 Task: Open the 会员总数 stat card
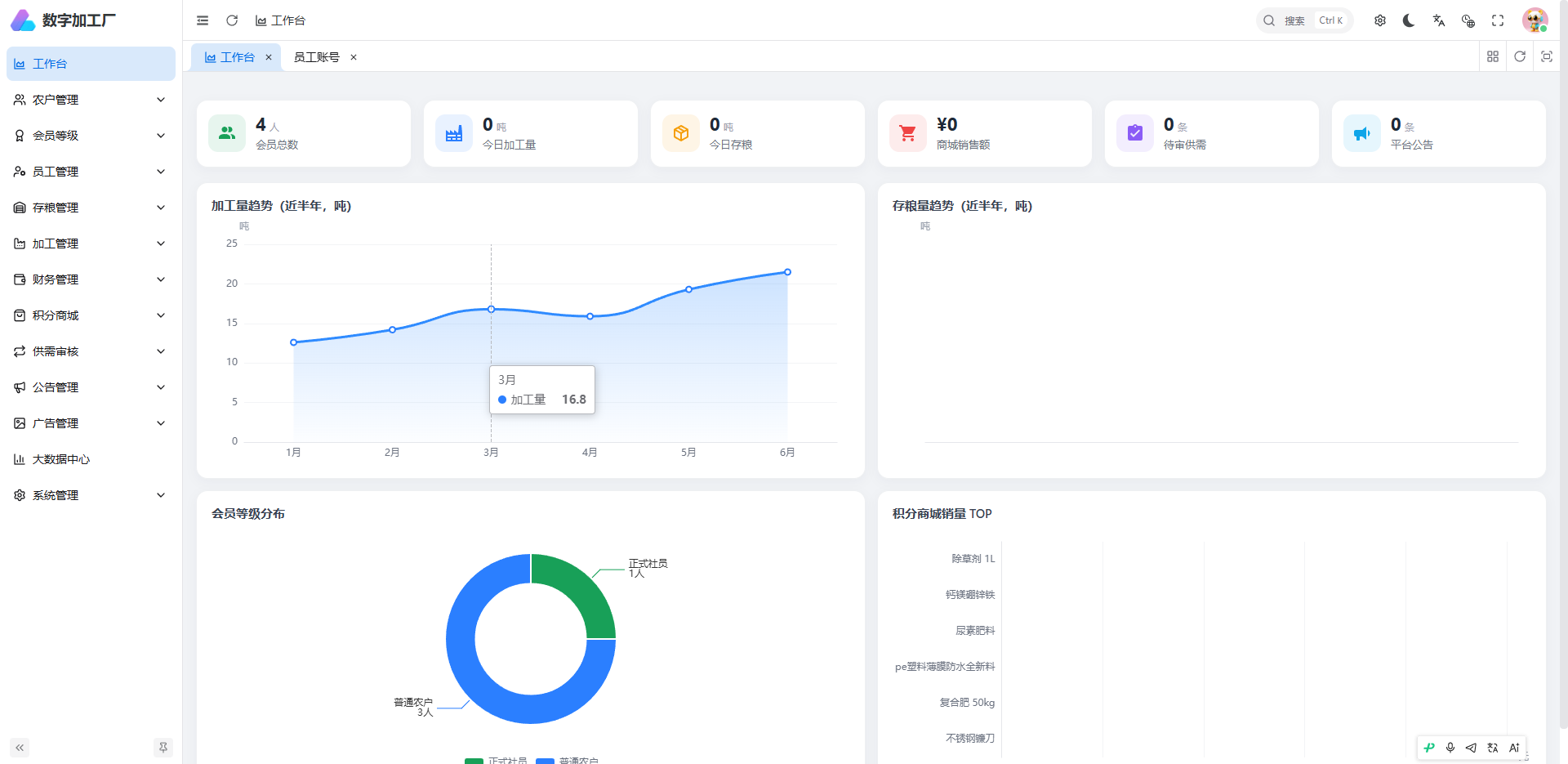(304, 133)
